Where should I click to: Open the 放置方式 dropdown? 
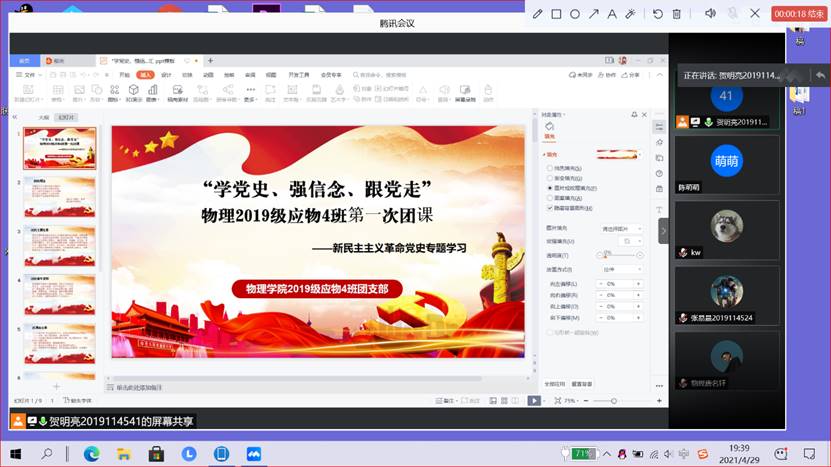[624, 269]
